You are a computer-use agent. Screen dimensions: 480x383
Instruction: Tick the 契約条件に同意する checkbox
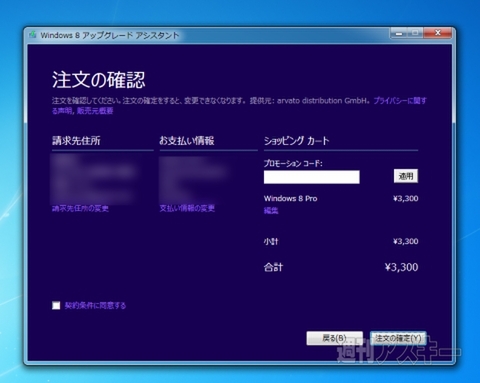(x=56, y=305)
